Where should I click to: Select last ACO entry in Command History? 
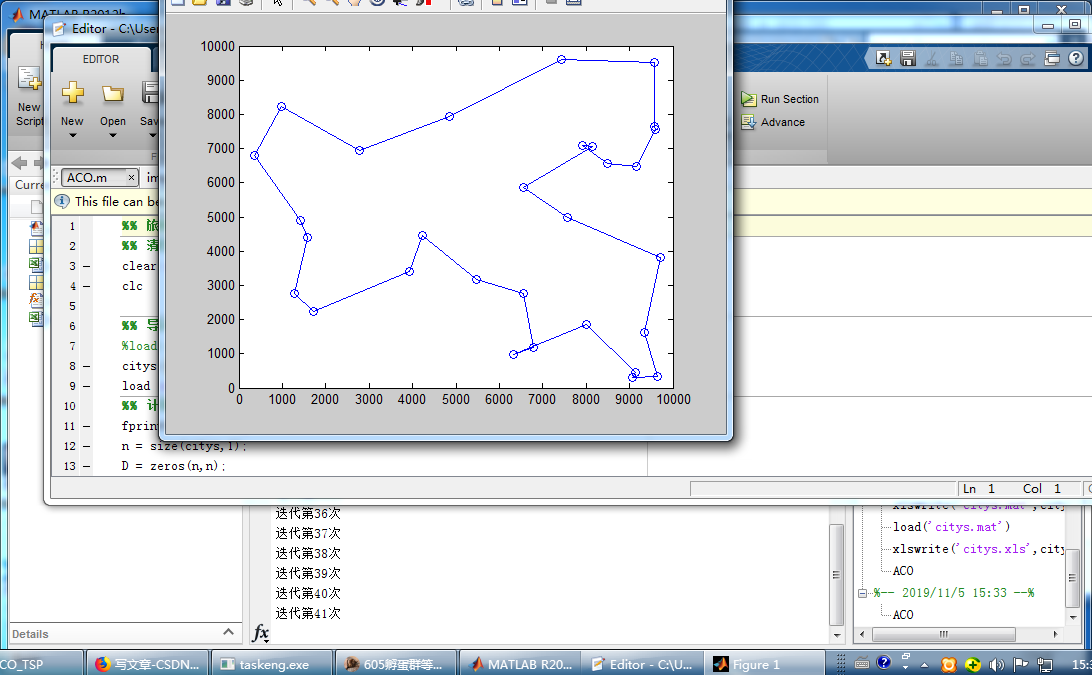tap(903, 614)
